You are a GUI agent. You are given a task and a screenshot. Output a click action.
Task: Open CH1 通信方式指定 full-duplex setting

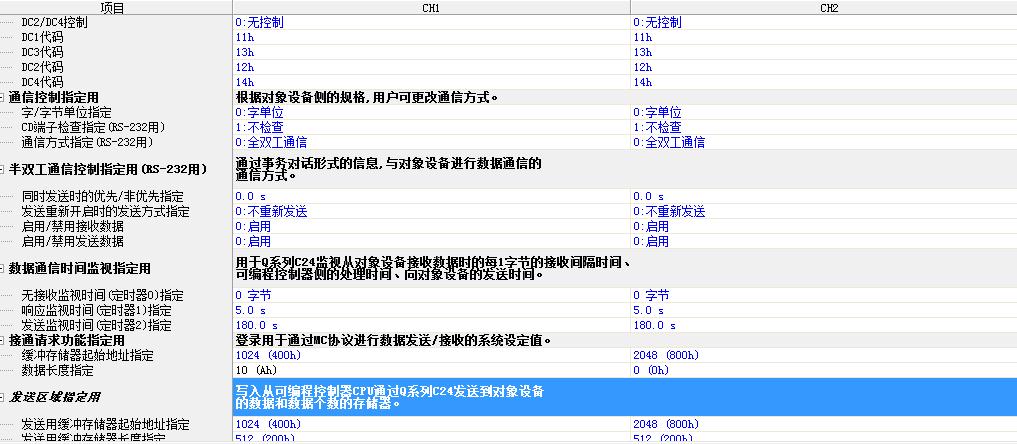(x=430, y=142)
